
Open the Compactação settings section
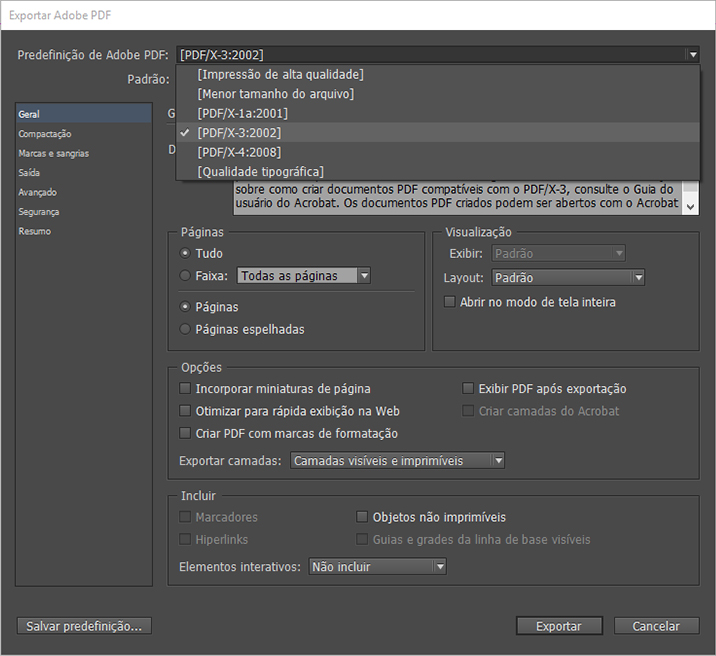(x=45, y=134)
